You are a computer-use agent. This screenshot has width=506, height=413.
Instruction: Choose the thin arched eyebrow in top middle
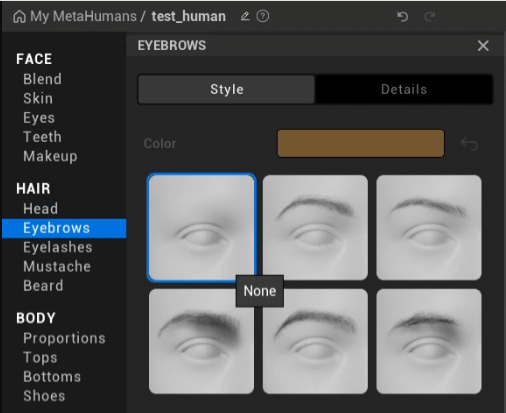pyautogui.click(x=315, y=228)
